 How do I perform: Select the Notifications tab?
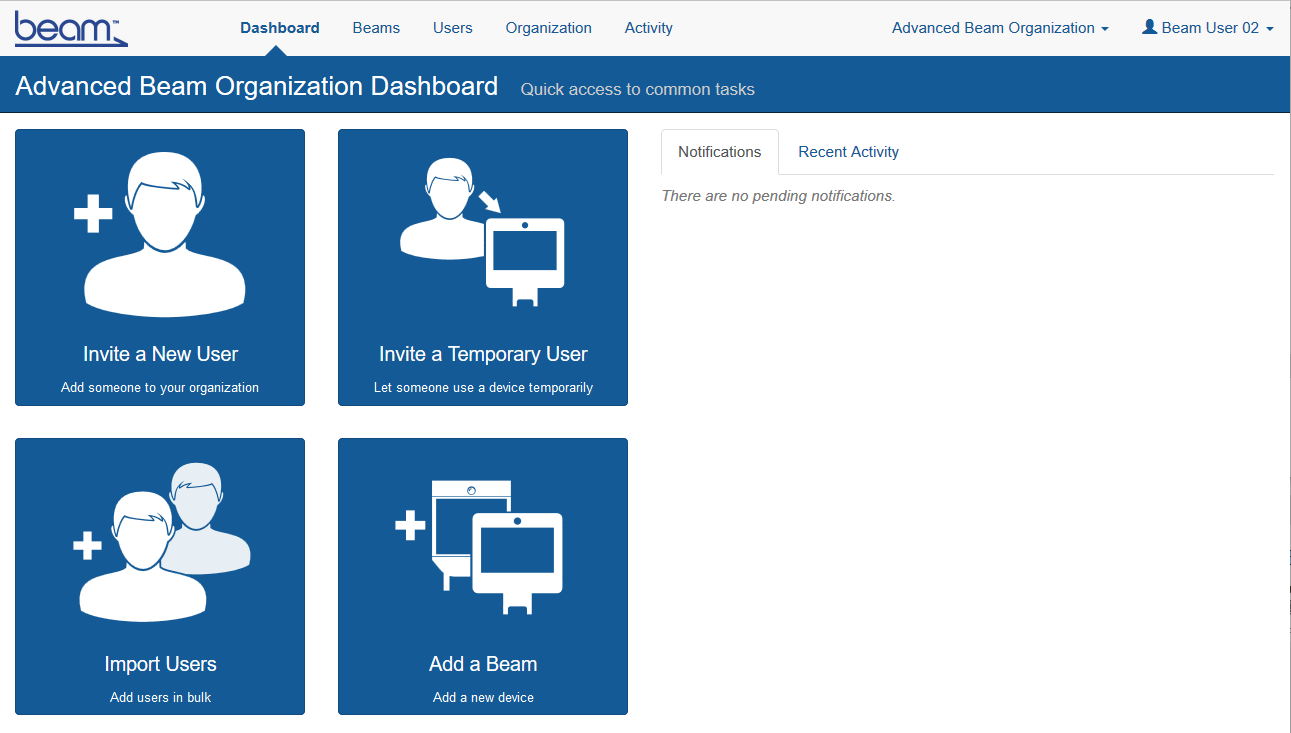719,152
